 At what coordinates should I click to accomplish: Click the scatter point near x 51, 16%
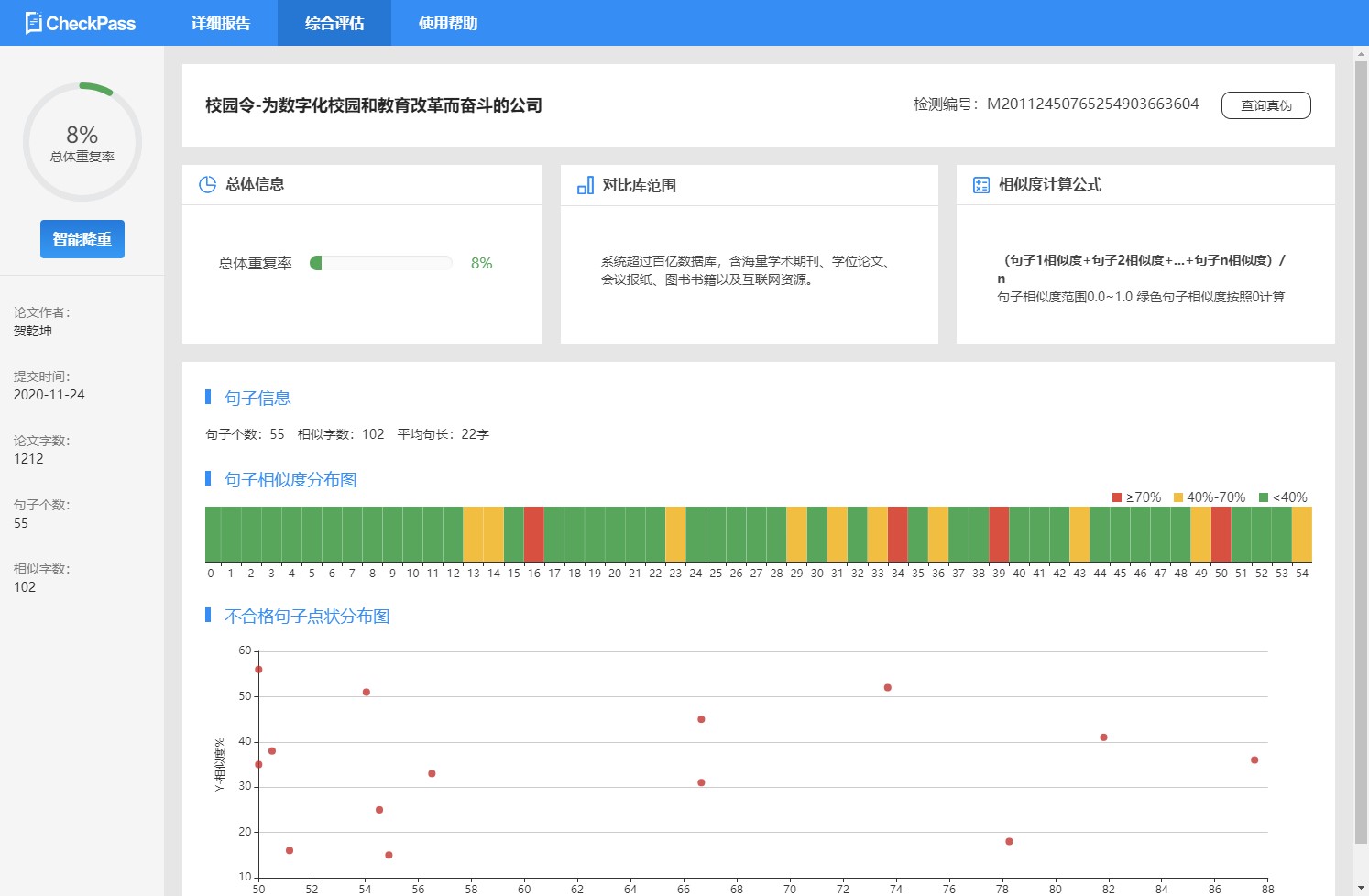coord(290,851)
